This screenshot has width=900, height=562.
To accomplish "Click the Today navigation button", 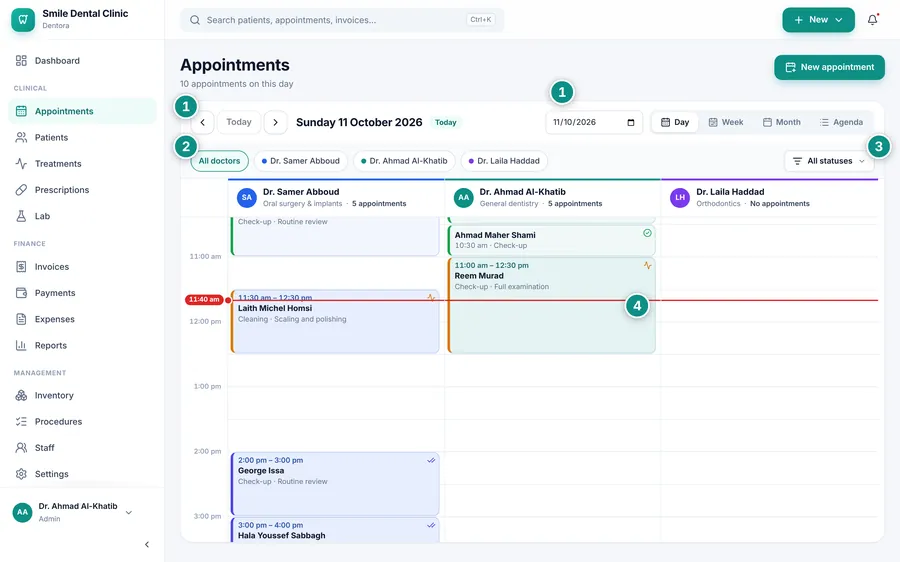I will [x=239, y=122].
